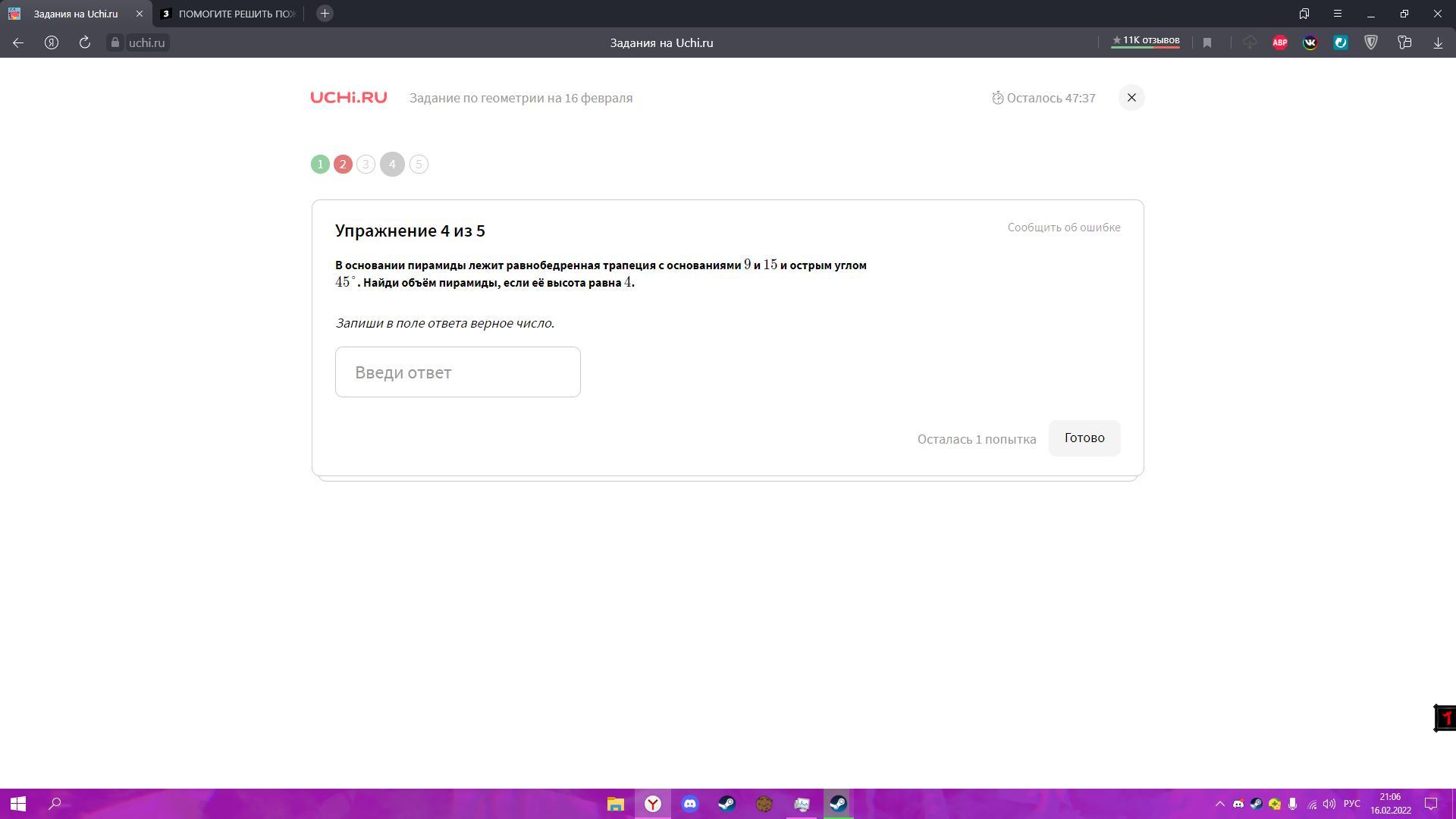Viewport: 1456px width, 819px height.
Task: Go back with the arrow icon
Action: (18, 43)
